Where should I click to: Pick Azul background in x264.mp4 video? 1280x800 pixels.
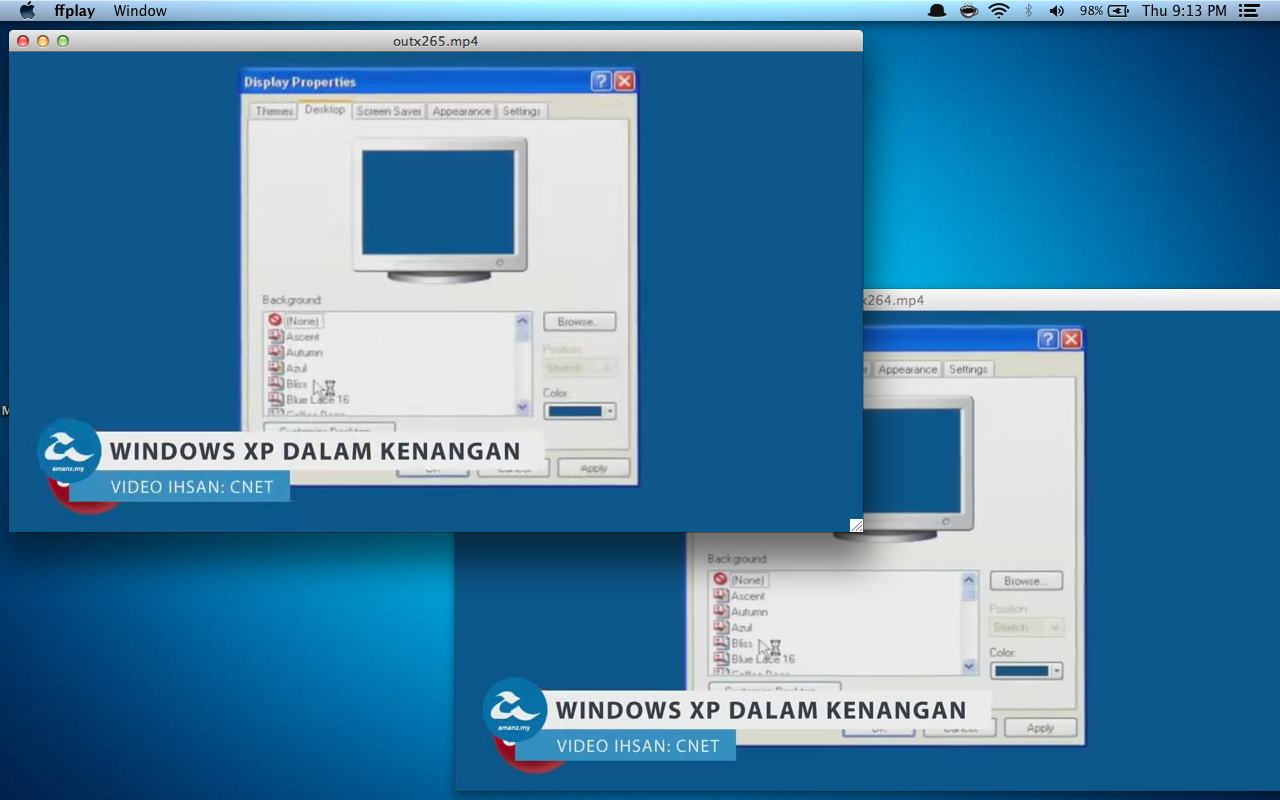733,628
